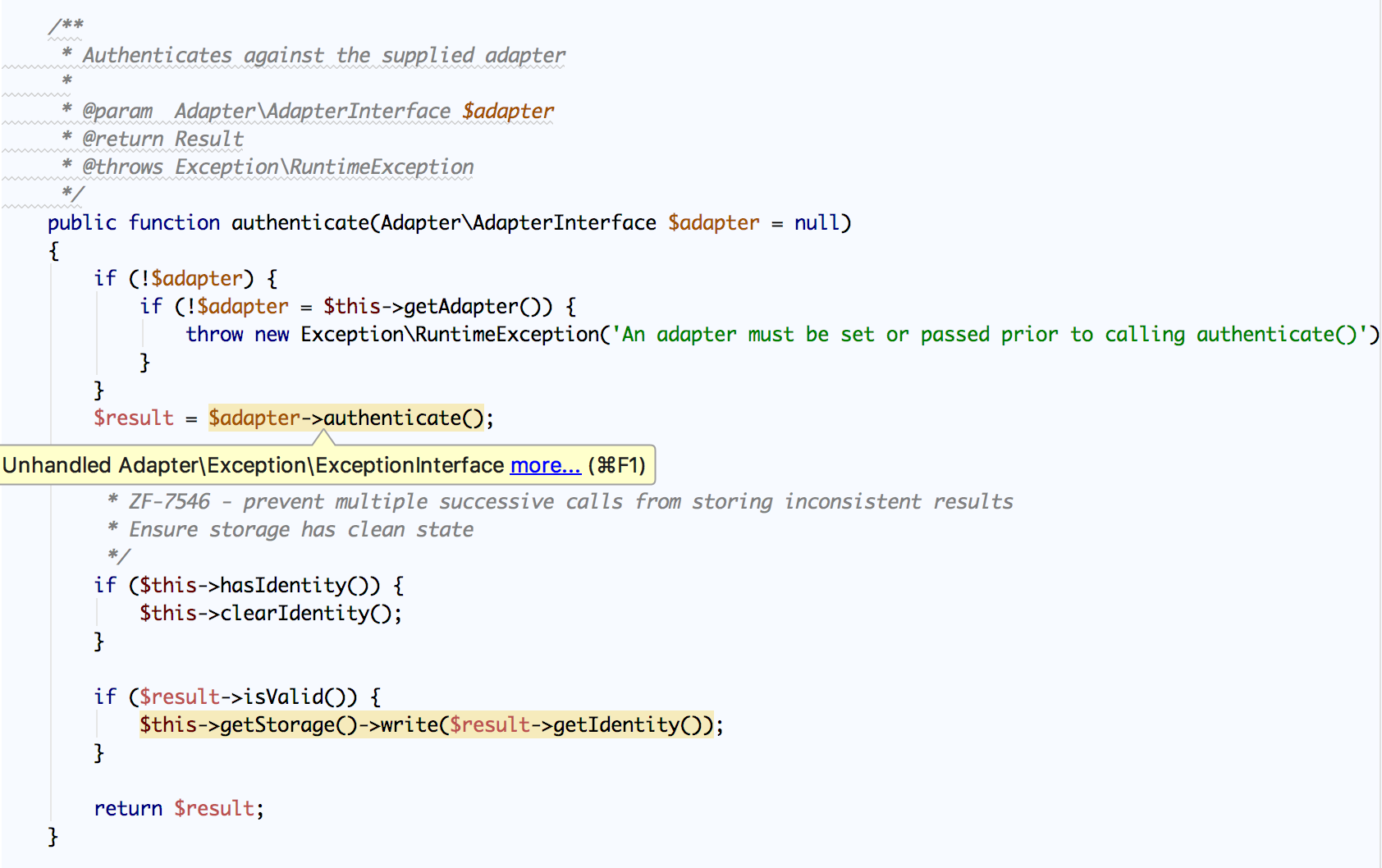Click the 'new' keyword after throw
This screenshot has width=1382, height=868.
[272, 334]
